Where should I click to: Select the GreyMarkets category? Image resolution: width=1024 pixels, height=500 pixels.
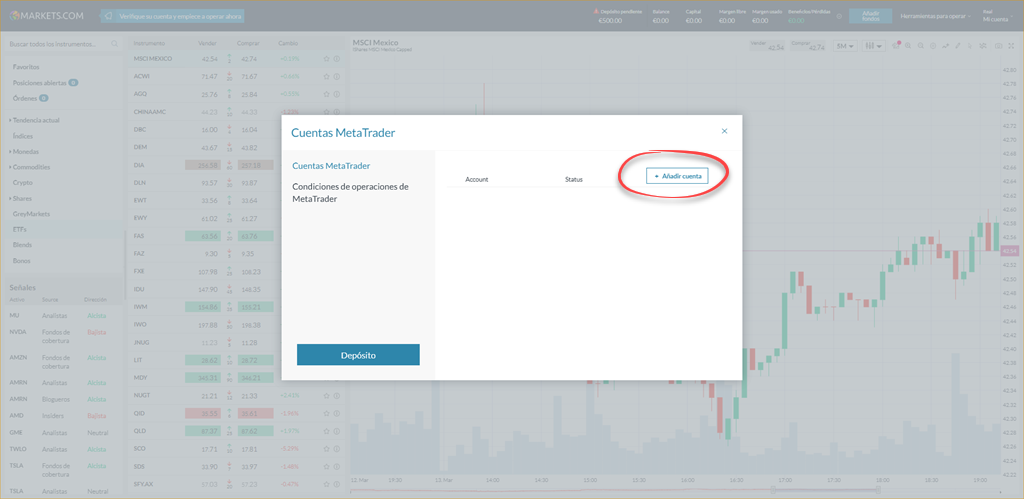31,214
